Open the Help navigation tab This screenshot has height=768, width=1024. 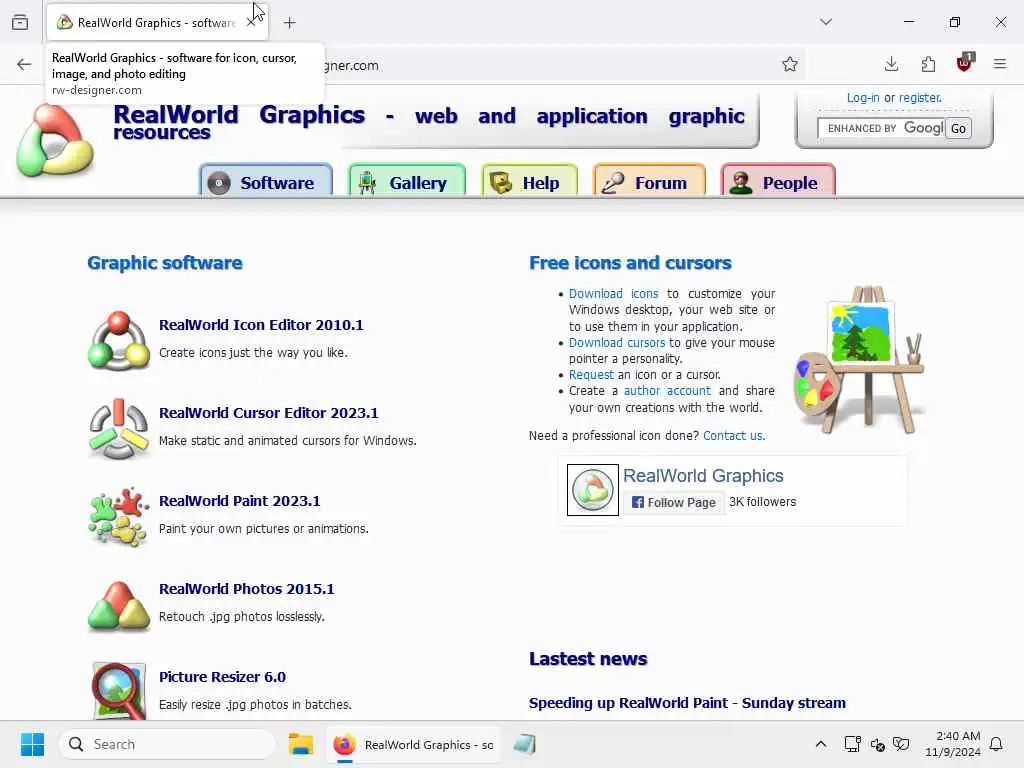coord(530,180)
